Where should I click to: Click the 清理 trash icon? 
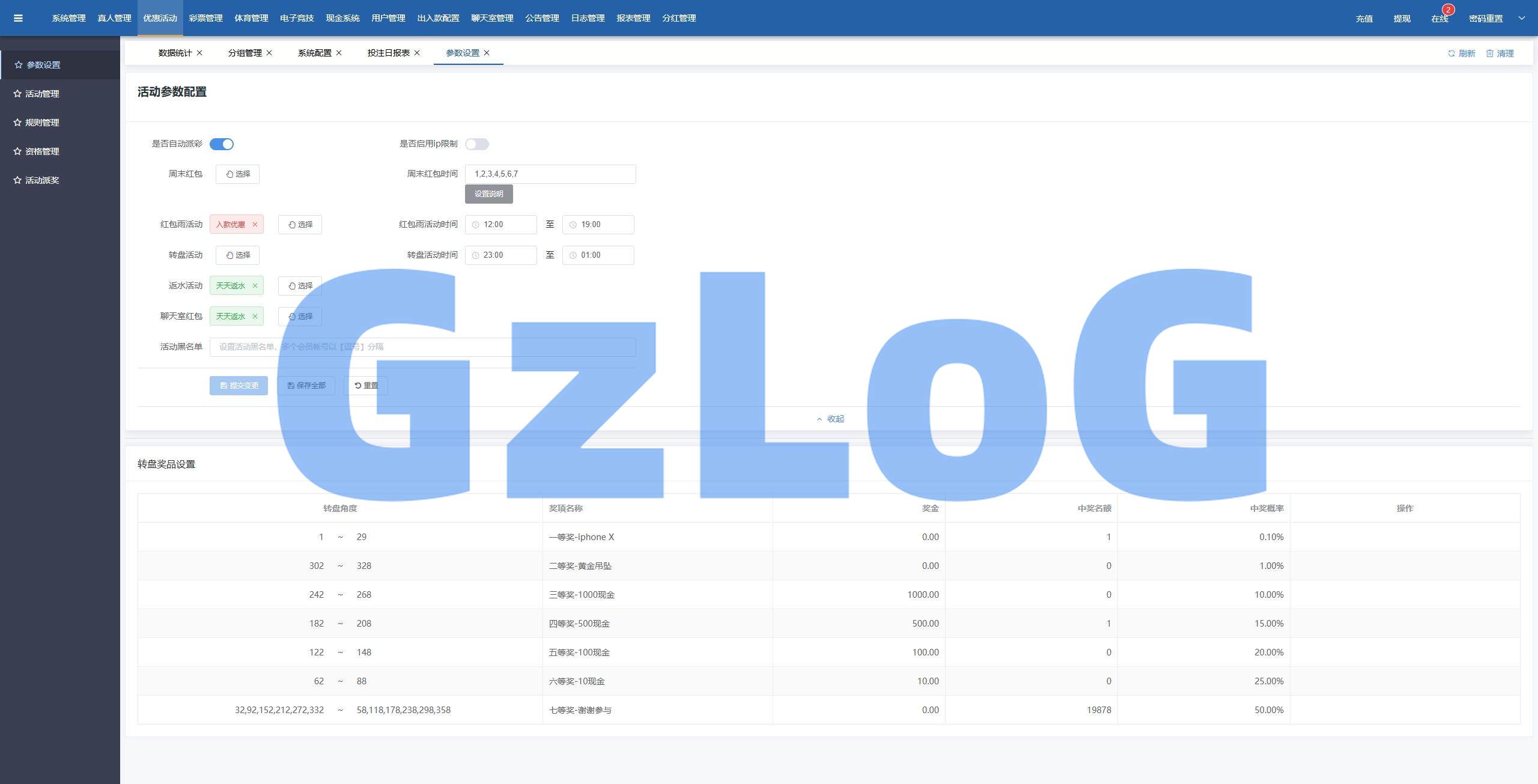click(x=1489, y=53)
